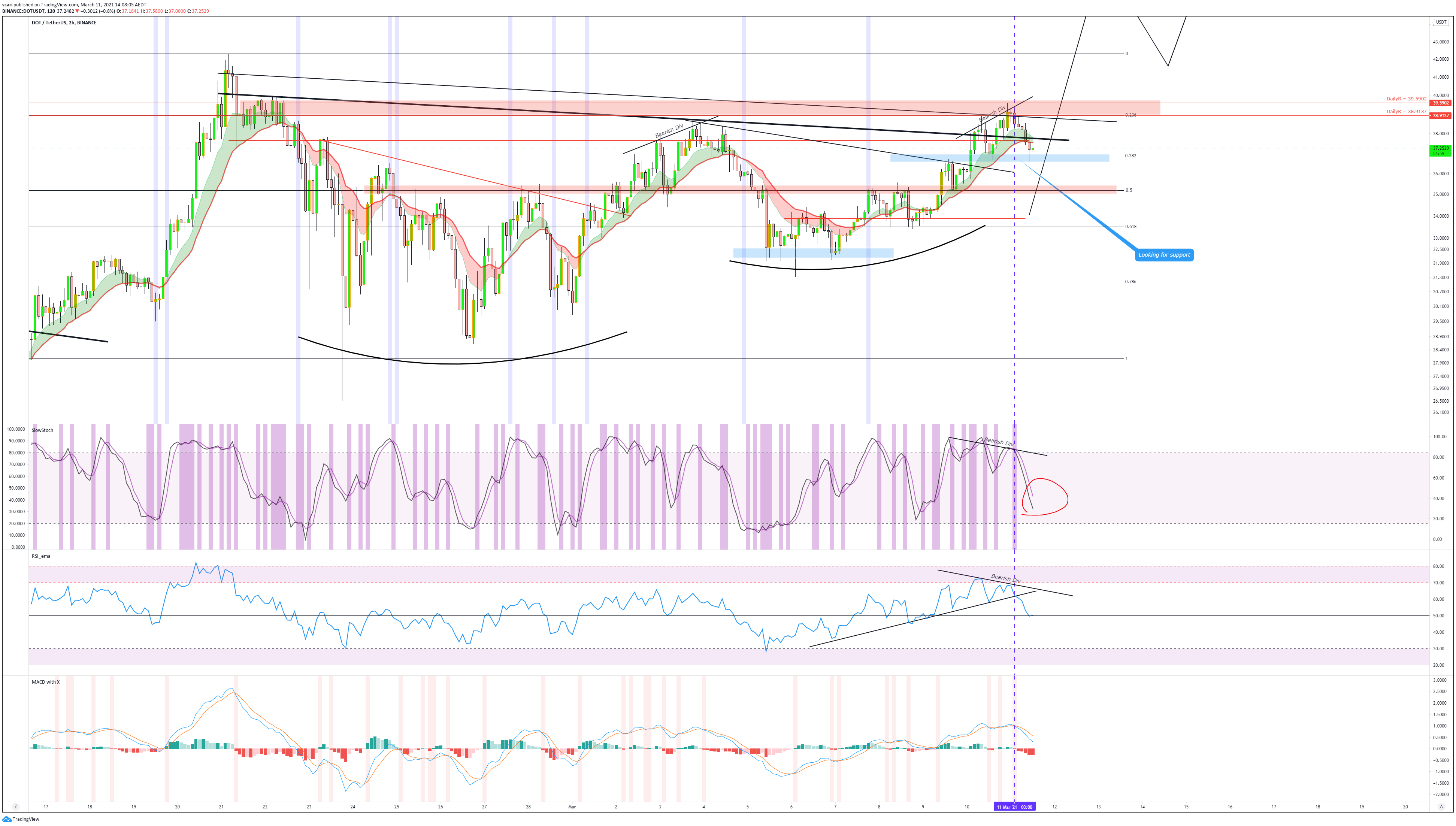1456x826 pixels.
Task: Click the 0.5 Fibonacci level label
Action: coord(1129,191)
